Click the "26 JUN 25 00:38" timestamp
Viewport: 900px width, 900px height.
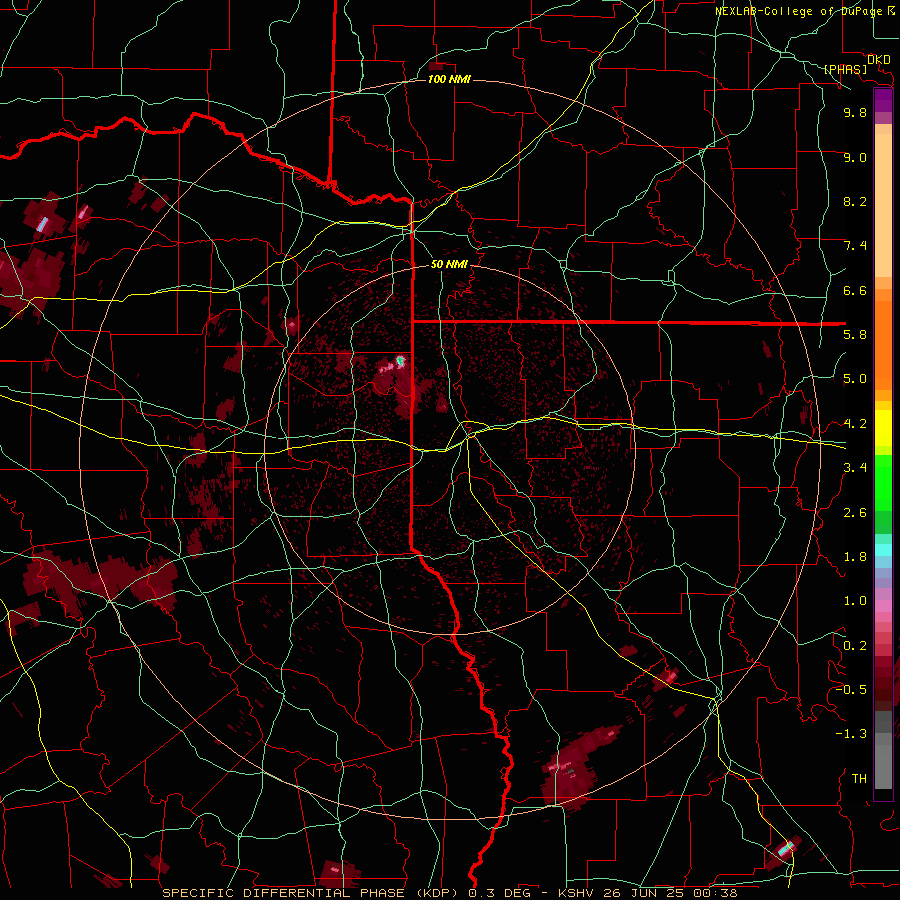[x=670, y=893]
